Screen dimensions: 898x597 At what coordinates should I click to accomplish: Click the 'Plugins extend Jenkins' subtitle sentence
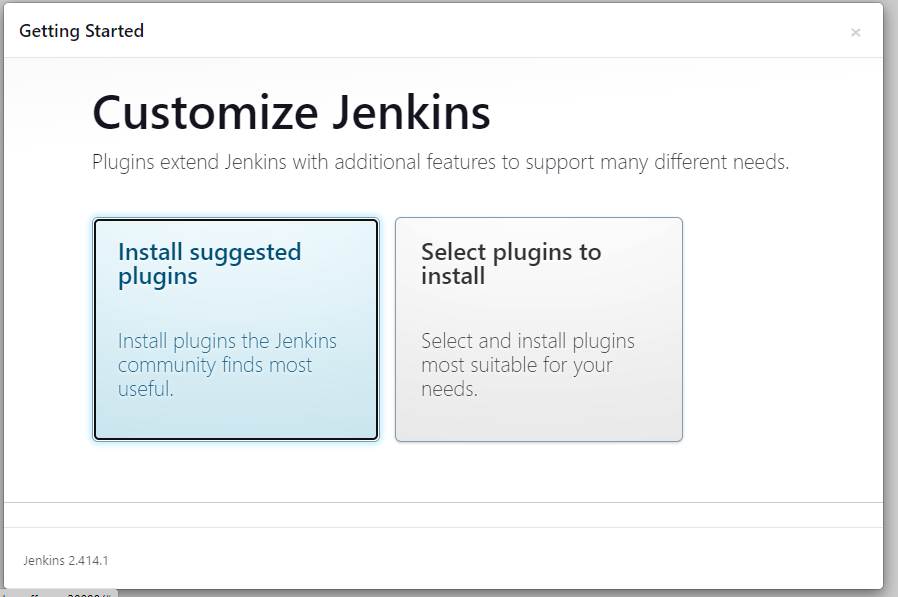tap(440, 162)
